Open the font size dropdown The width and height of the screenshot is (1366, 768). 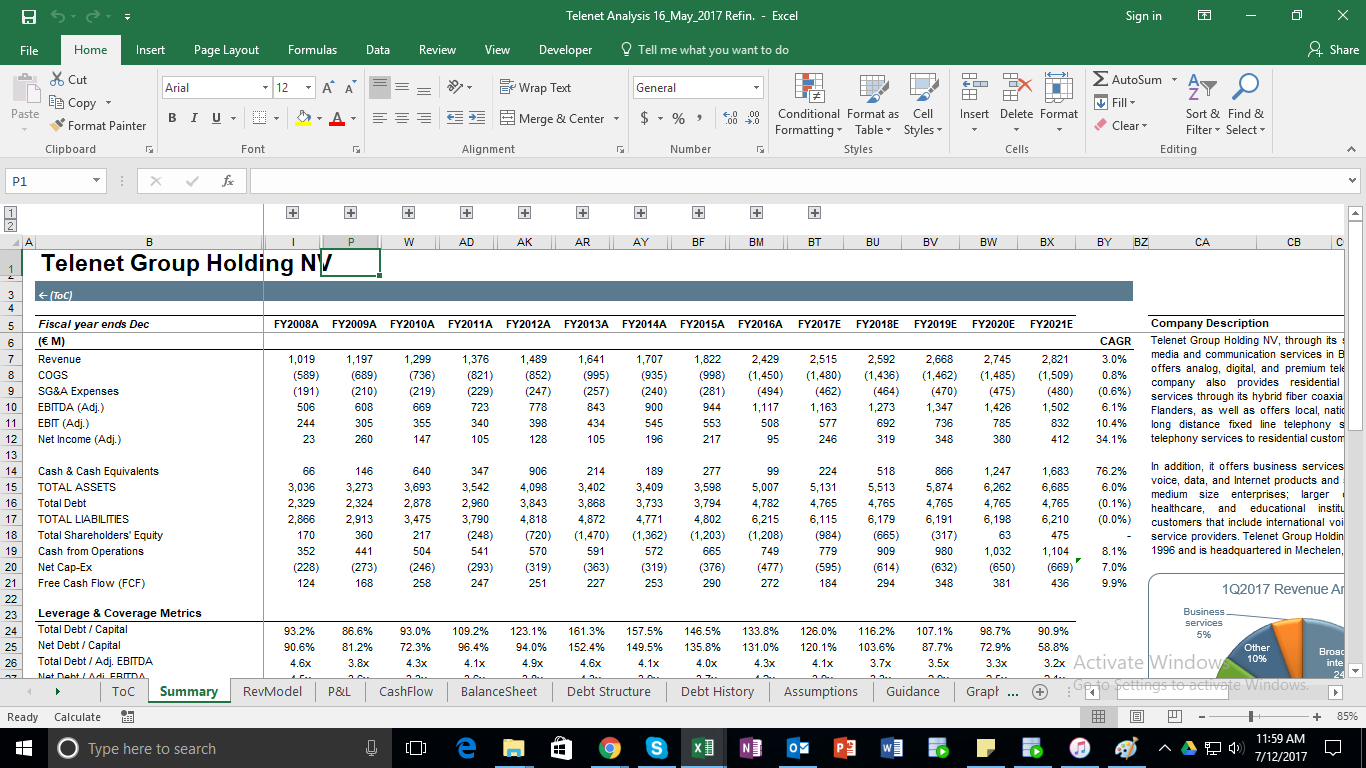[x=308, y=88]
